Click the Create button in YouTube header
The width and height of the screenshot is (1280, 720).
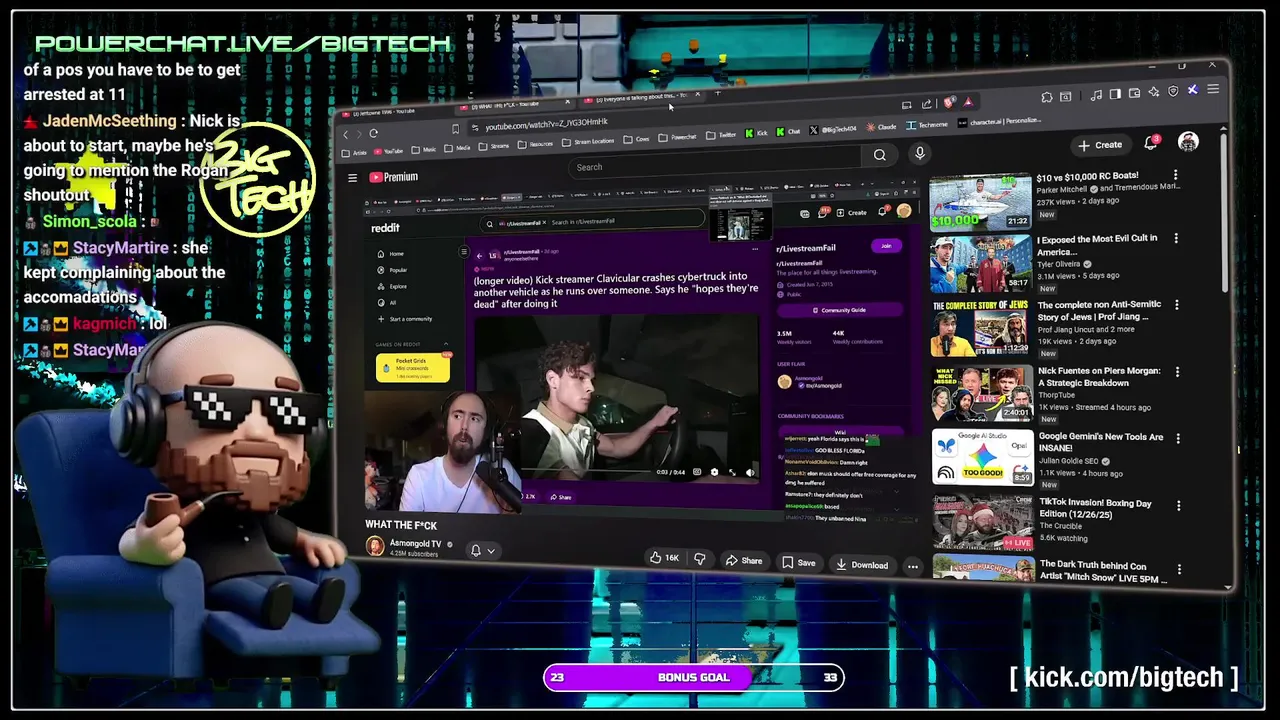click(1101, 145)
